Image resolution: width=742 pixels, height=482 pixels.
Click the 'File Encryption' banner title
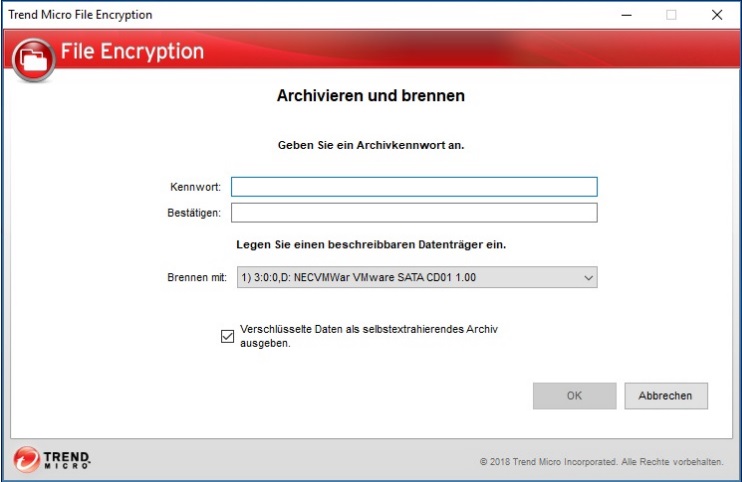coord(132,52)
